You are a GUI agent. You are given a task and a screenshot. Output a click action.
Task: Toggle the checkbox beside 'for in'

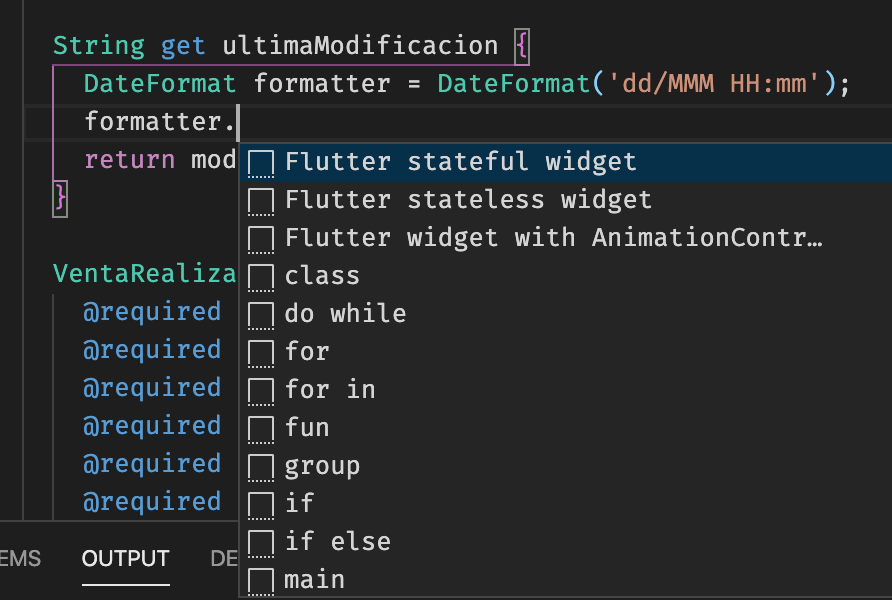point(261,389)
